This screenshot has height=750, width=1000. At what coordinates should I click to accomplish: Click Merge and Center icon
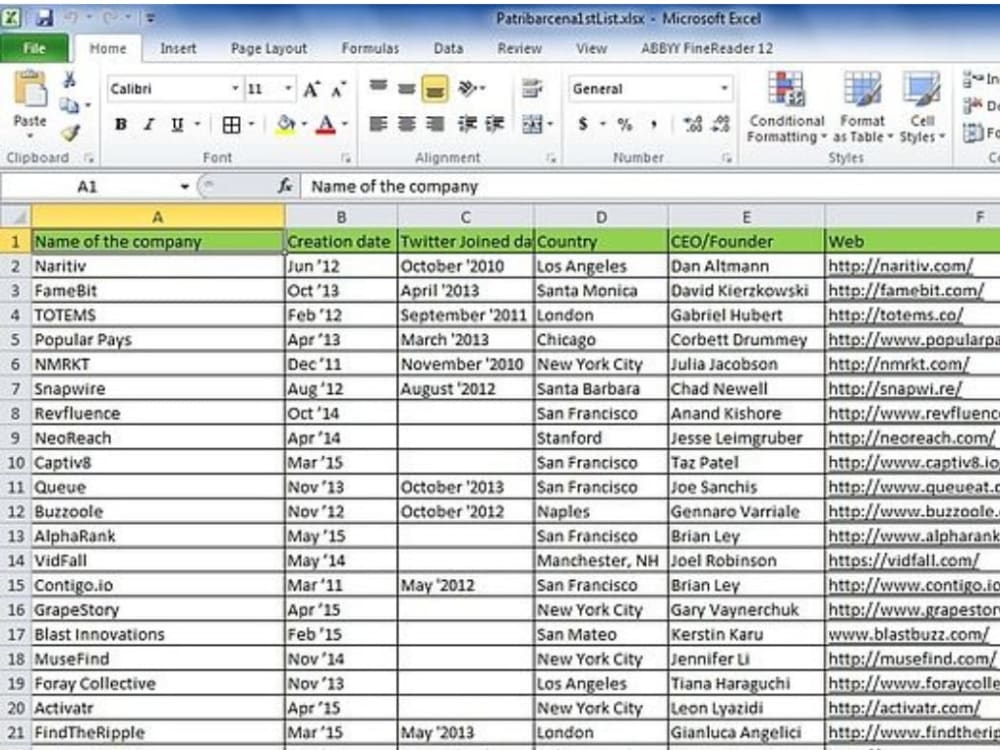pos(532,124)
